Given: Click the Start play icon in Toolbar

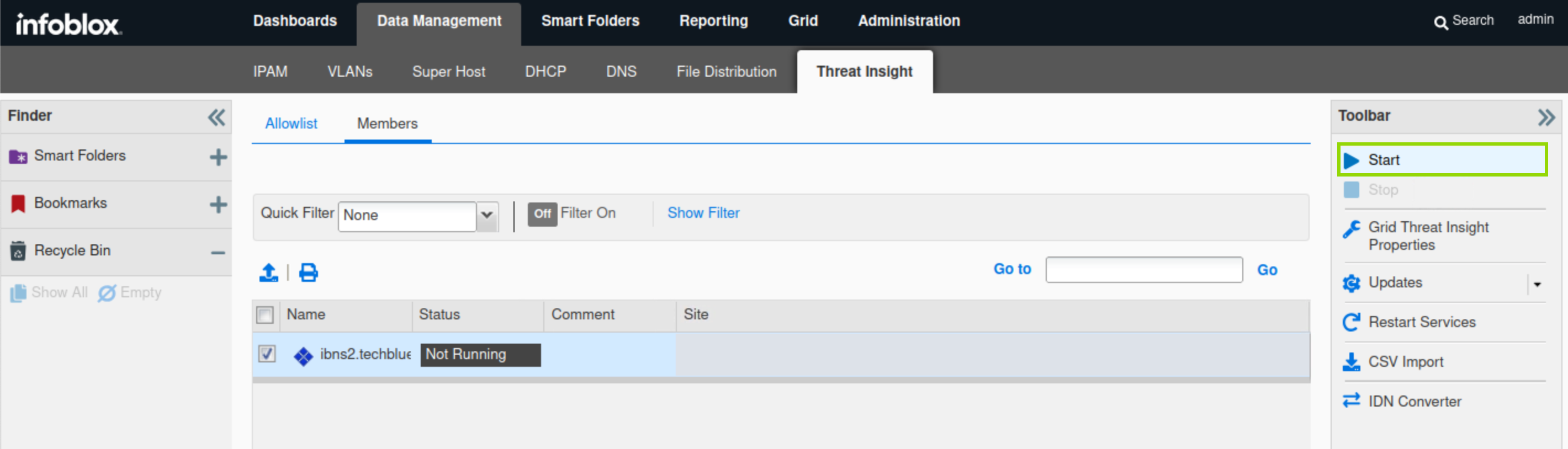Looking at the screenshot, I should (x=1352, y=160).
